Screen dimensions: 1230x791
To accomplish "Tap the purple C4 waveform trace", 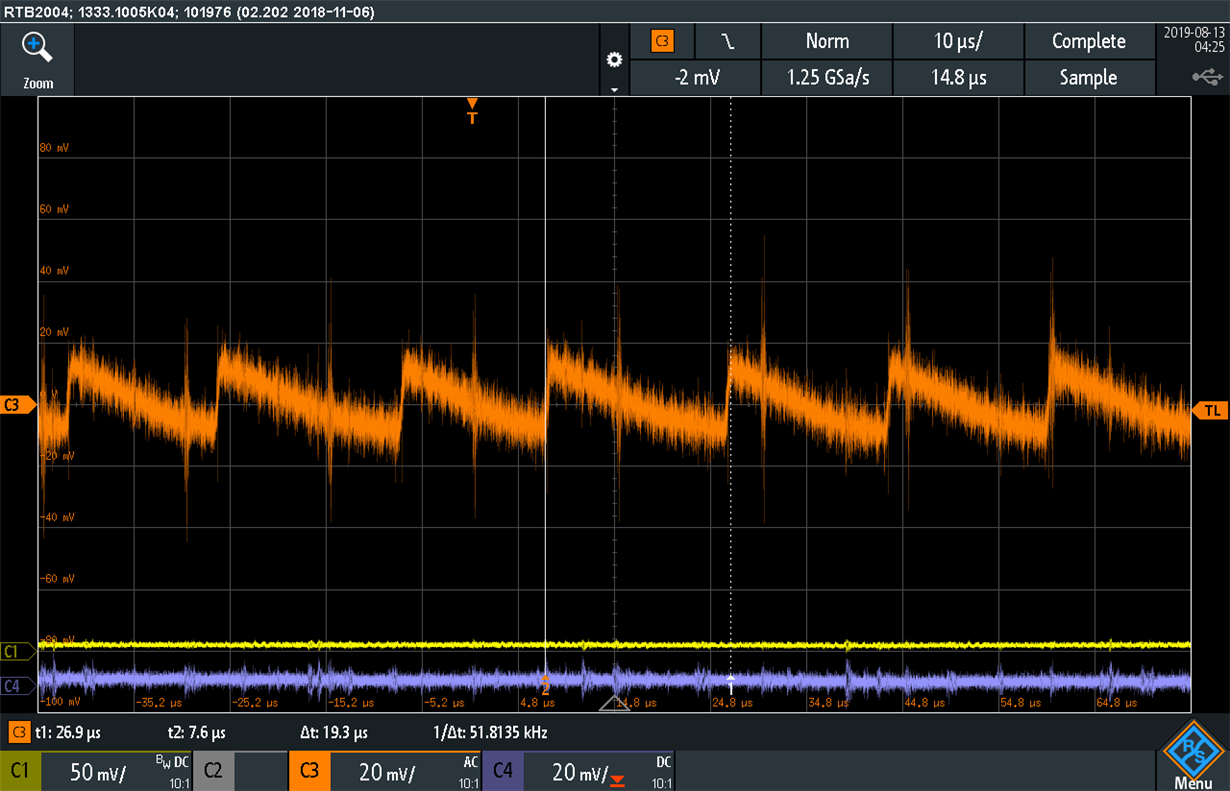I will click(x=614, y=680).
